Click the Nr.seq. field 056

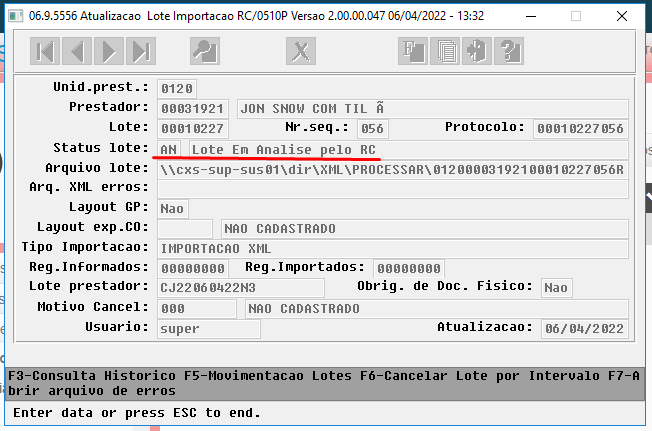(x=373, y=129)
